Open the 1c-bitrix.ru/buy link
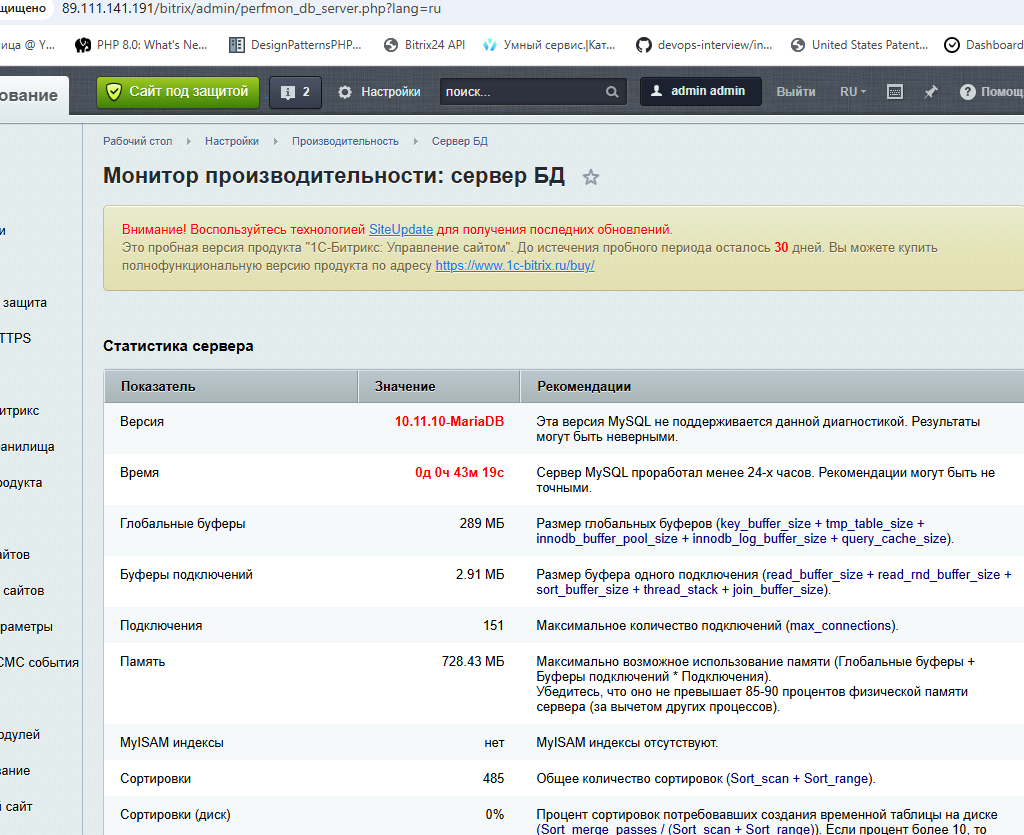The width and height of the screenshot is (1024, 835). click(515, 266)
